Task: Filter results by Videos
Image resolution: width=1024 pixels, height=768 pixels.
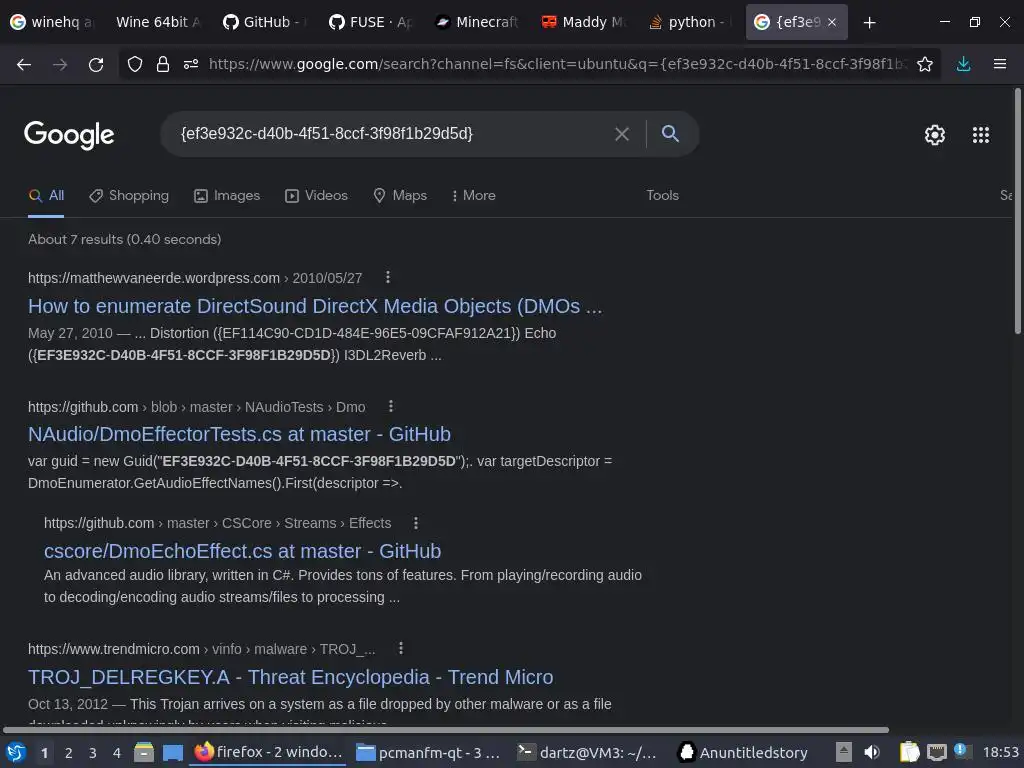Action: [x=316, y=195]
